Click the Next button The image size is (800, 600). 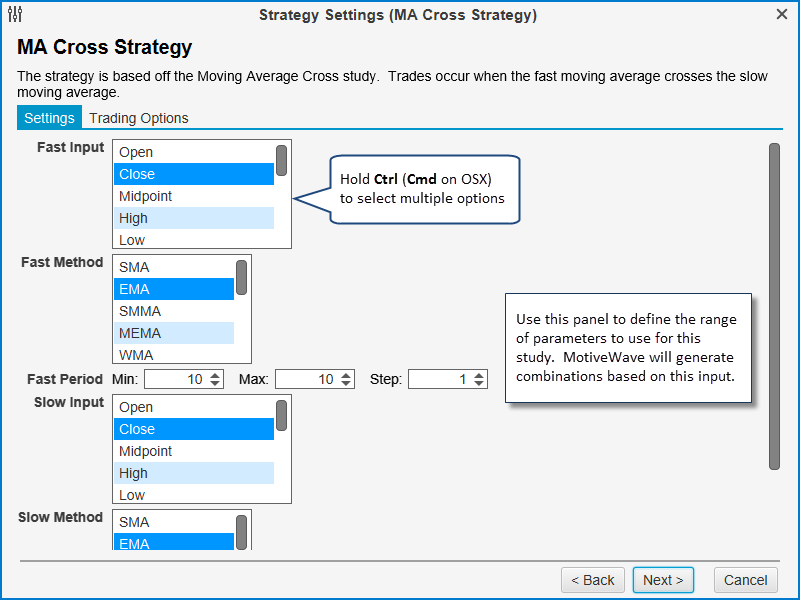click(663, 580)
